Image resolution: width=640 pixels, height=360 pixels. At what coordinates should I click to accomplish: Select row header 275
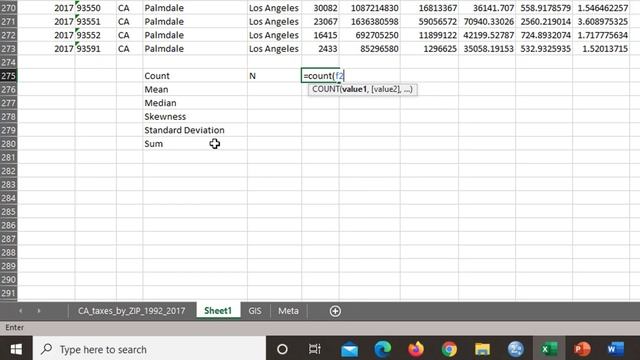9,76
